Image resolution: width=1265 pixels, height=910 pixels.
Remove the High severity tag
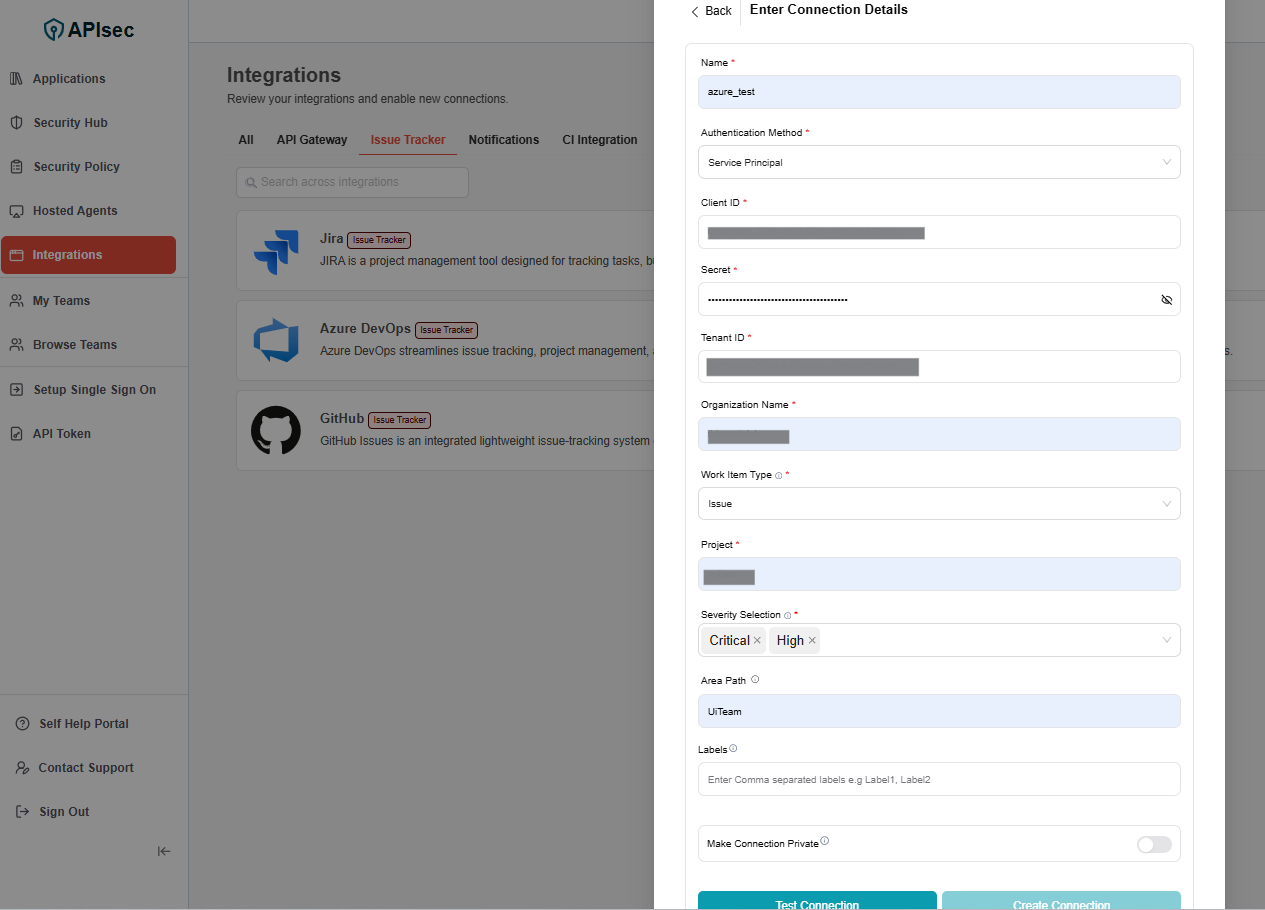coord(812,641)
